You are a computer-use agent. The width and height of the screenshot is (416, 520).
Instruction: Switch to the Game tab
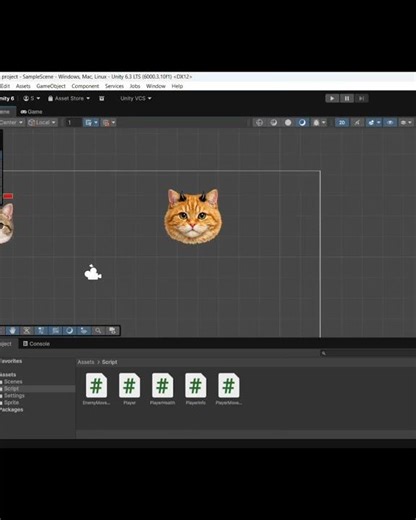[32, 112]
